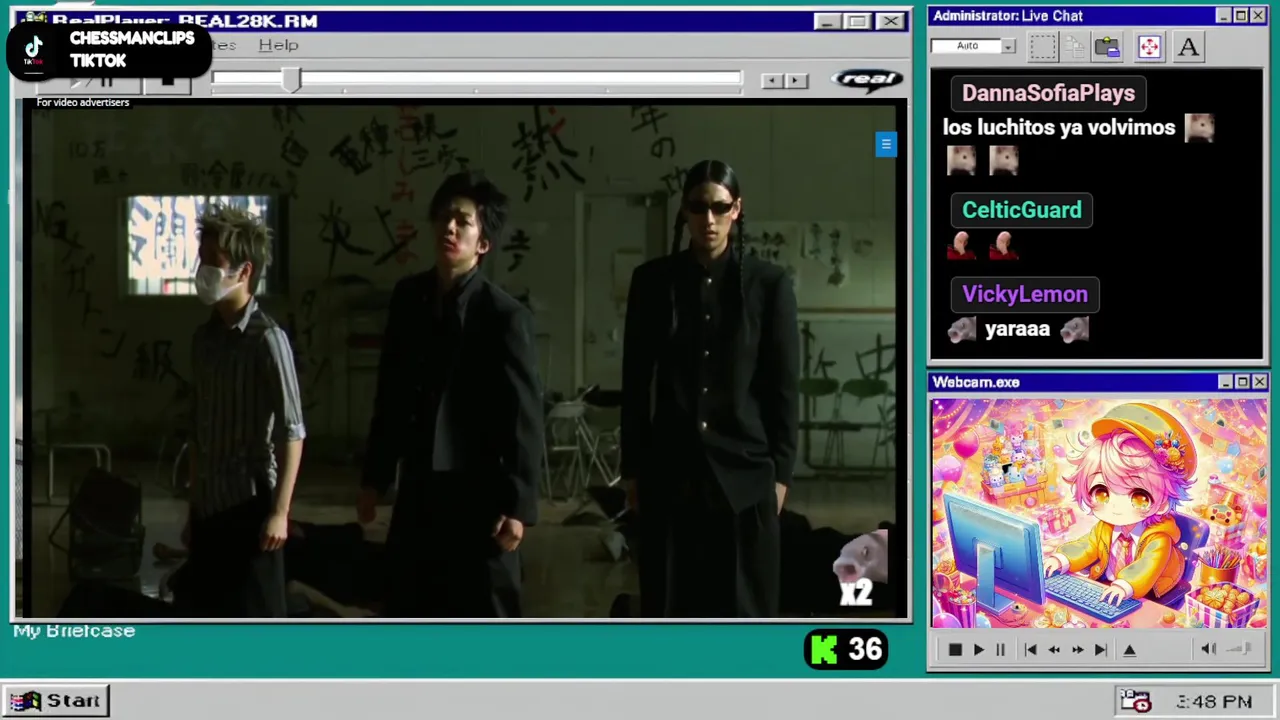Screen dimensions: 1280x720
Task: Click the RealPlayer stop button under the menu bar
Action: point(167,80)
